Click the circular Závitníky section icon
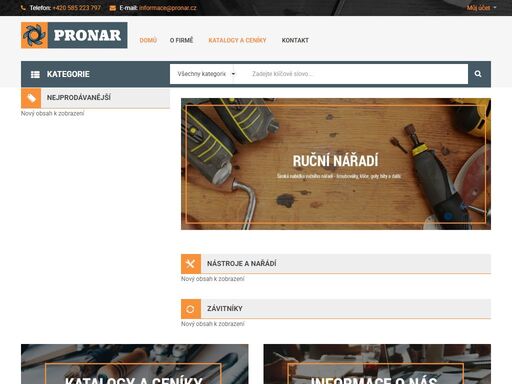The width and height of the screenshot is (512, 384). point(191,309)
